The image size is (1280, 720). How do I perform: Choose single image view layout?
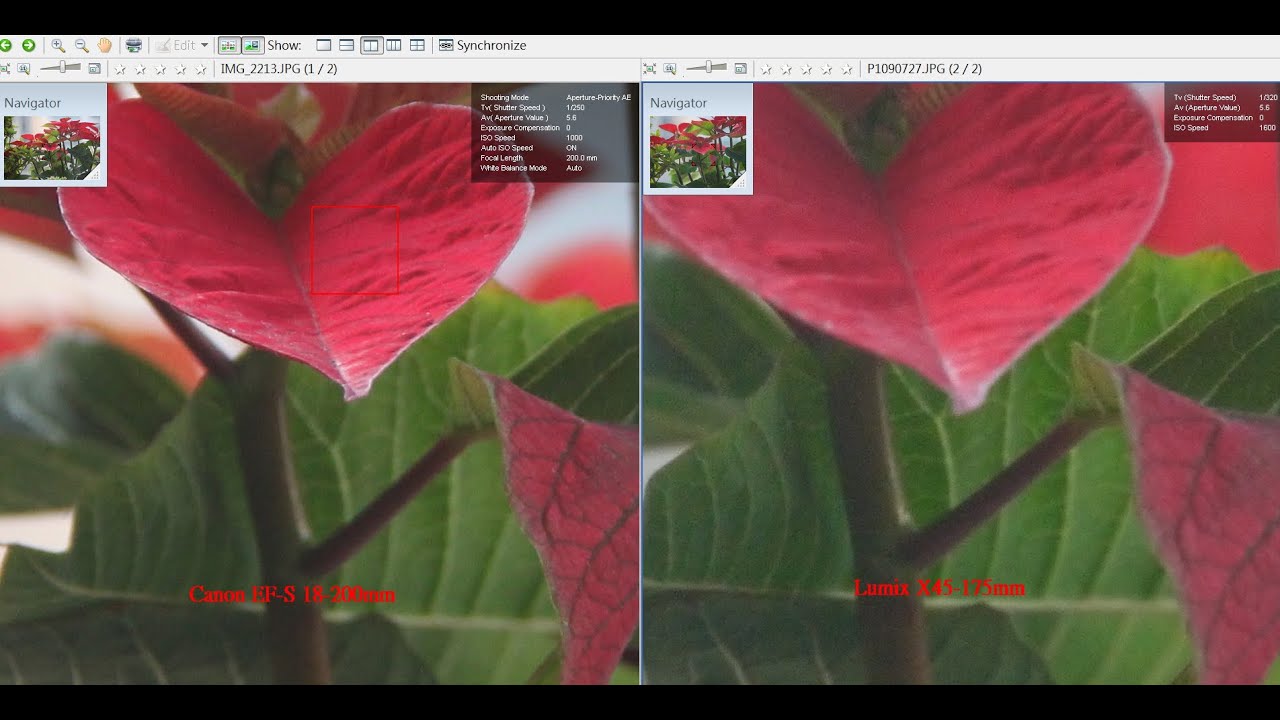[323, 45]
